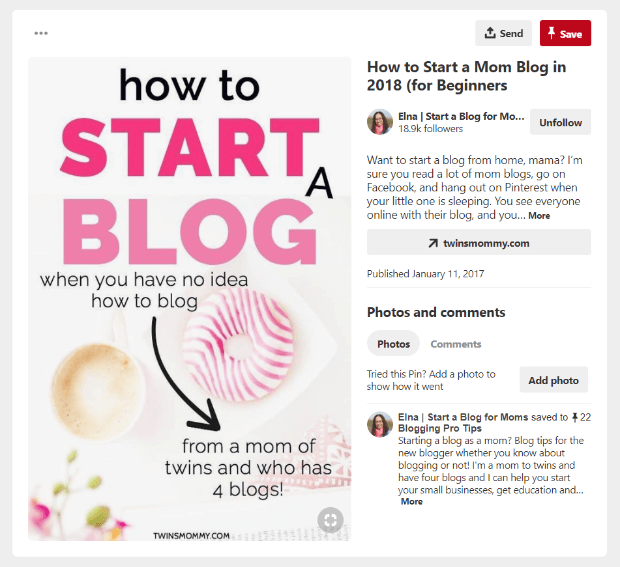This screenshot has height=567, width=620.
Task: Click Elna | Start a Blog for Moms name
Action: click(463, 417)
